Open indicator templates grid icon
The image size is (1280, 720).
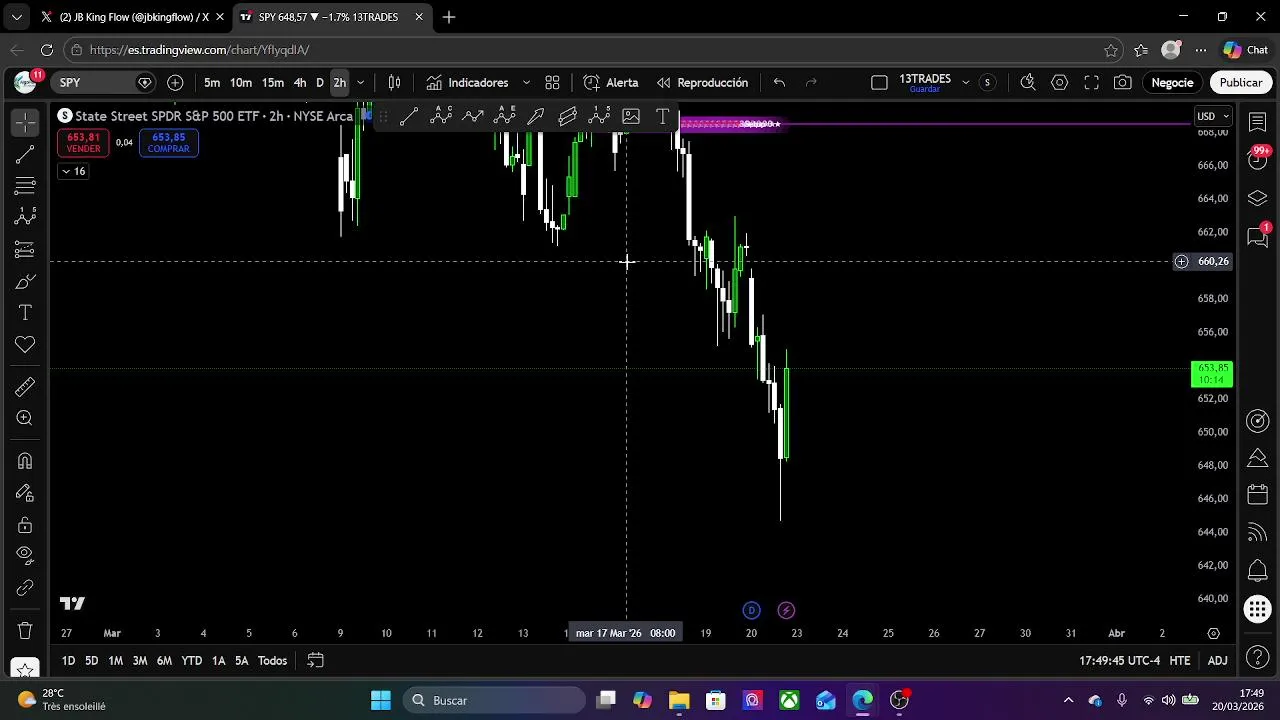(552, 83)
